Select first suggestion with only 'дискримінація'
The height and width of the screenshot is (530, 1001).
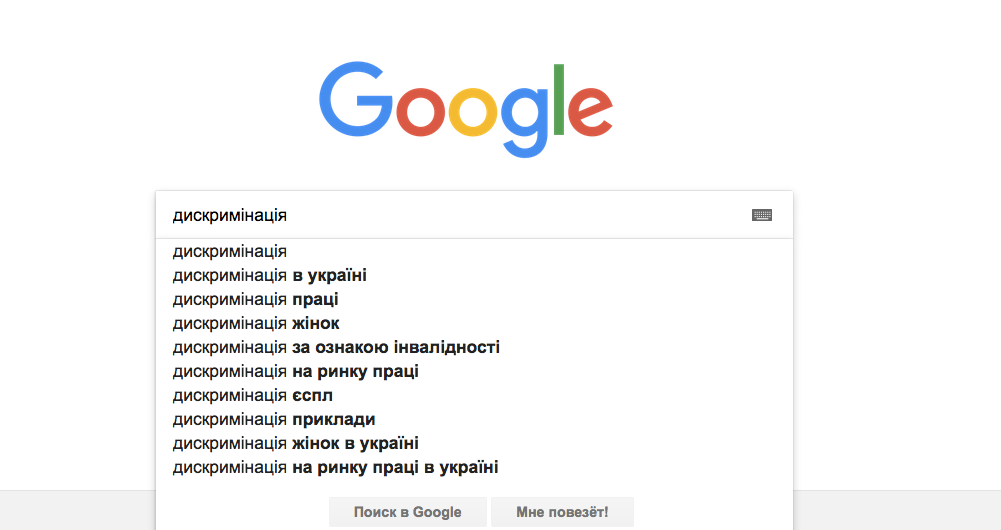[x=230, y=251]
